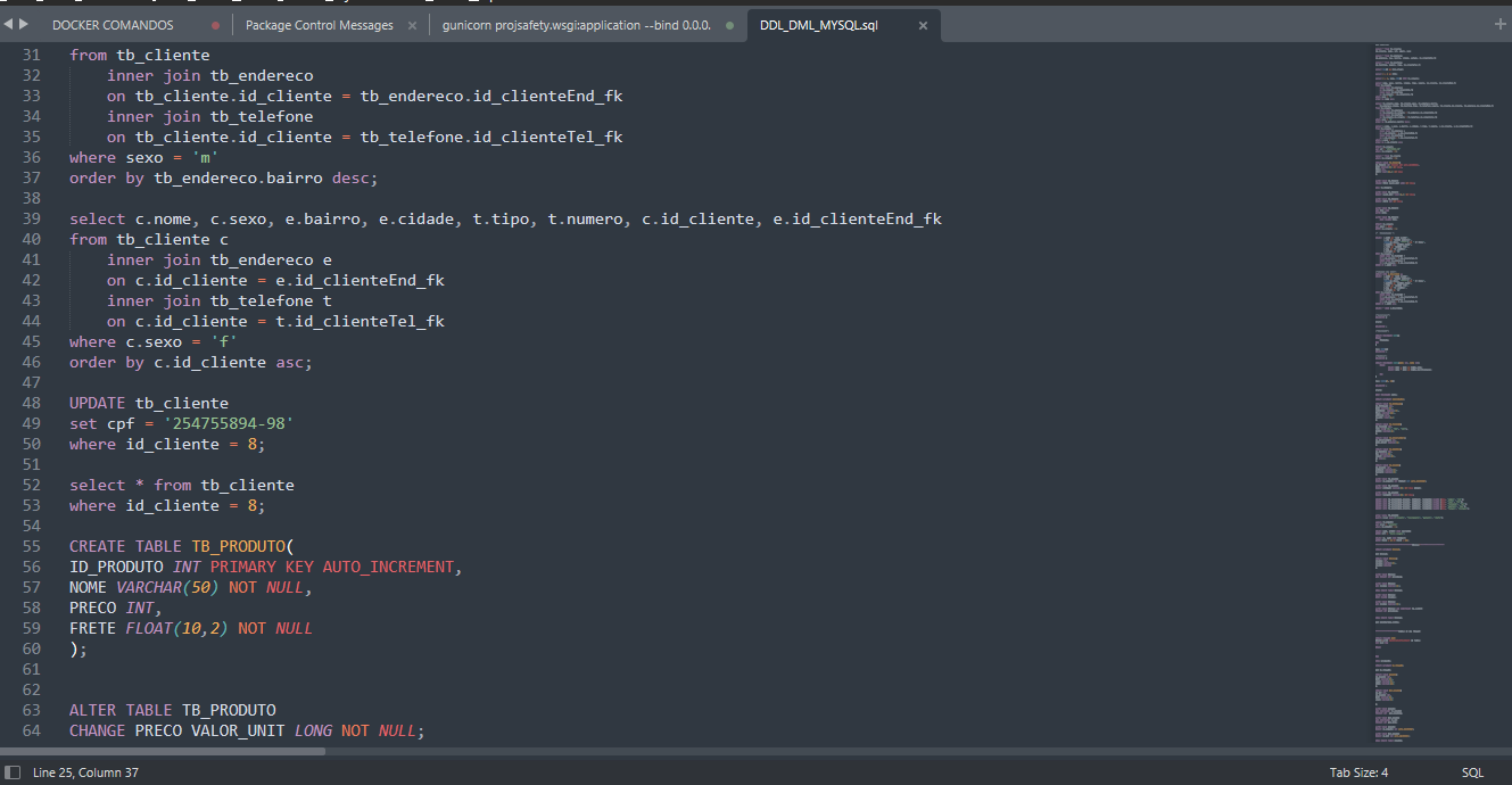The width and height of the screenshot is (1512, 785).
Task: Click the Line 25, Column 37 indicator
Action: [x=86, y=772]
